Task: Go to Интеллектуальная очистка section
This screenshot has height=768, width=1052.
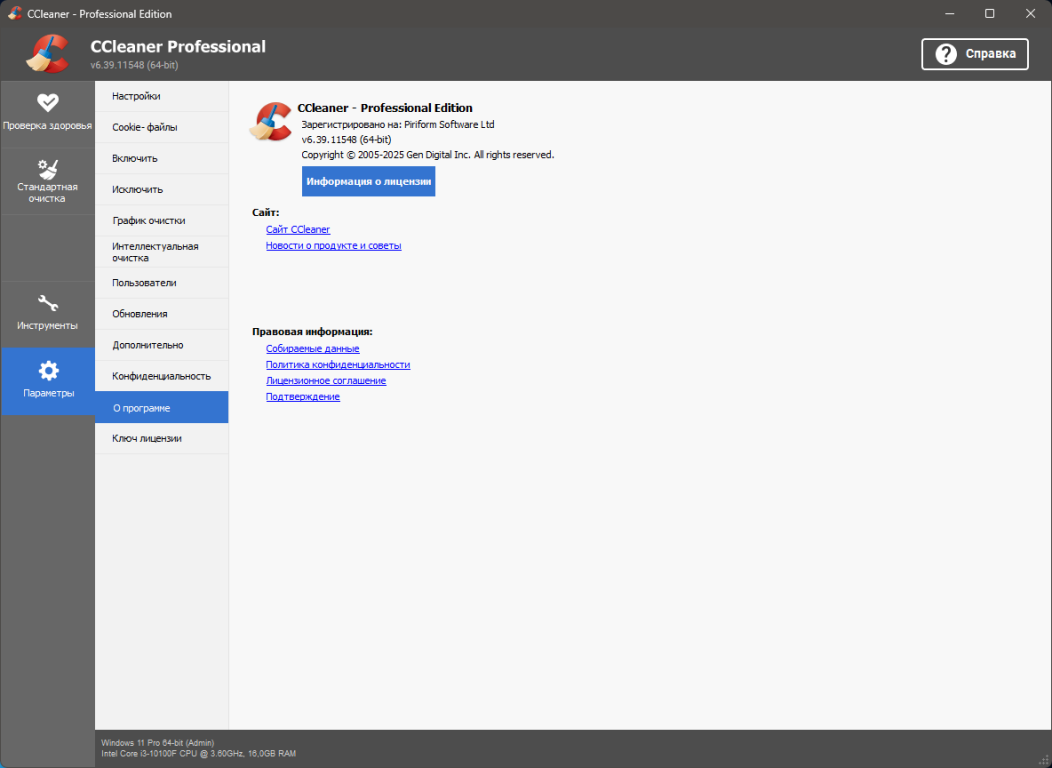Action: click(155, 252)
